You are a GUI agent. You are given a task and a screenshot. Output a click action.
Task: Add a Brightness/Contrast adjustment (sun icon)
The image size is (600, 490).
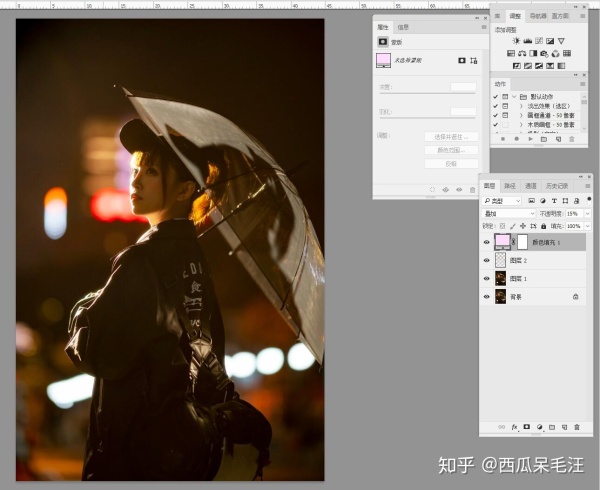pyautogui.click(x=516, y=41)
